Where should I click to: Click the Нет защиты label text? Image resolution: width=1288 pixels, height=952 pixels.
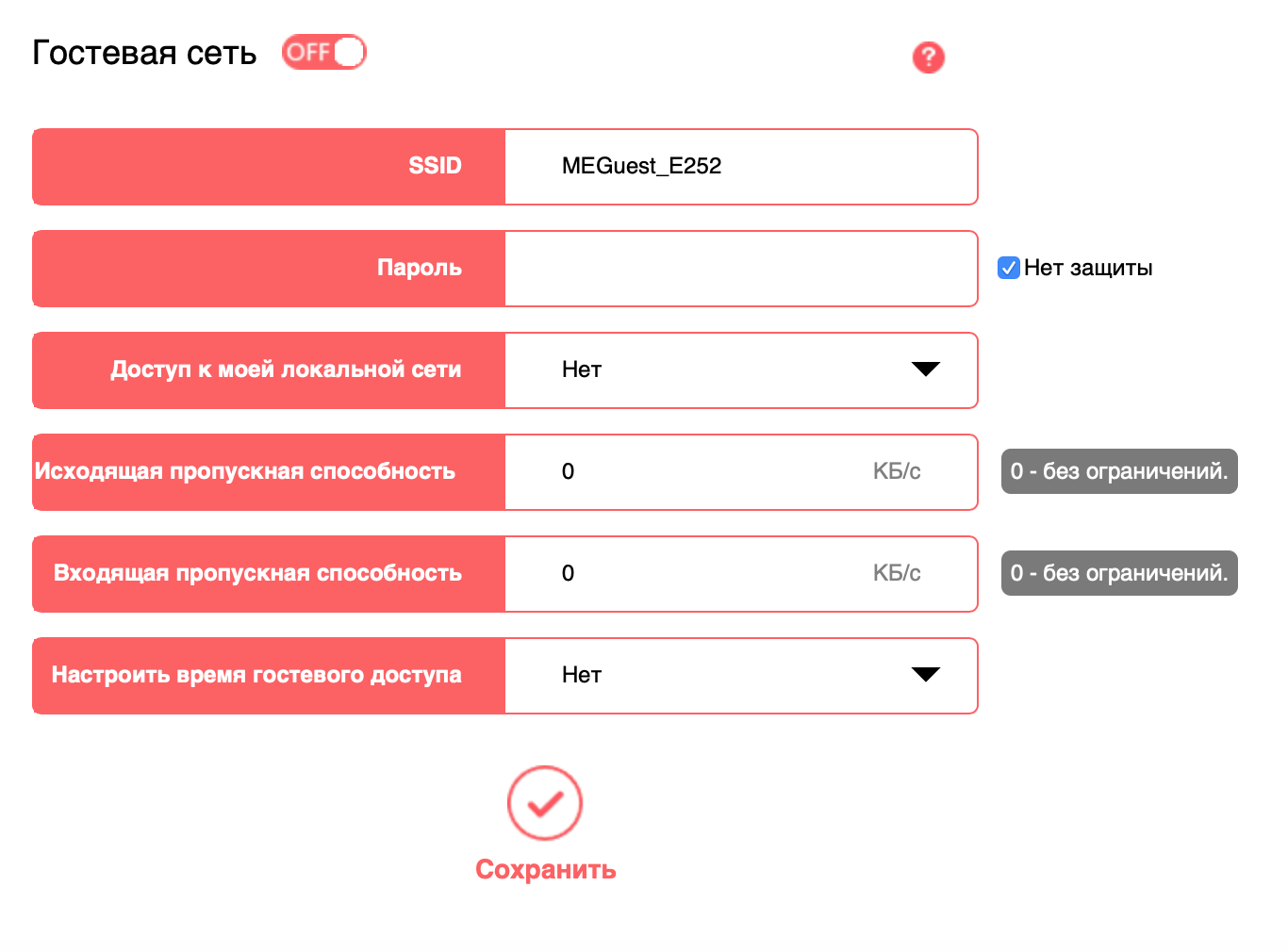tap(1088, 268)
